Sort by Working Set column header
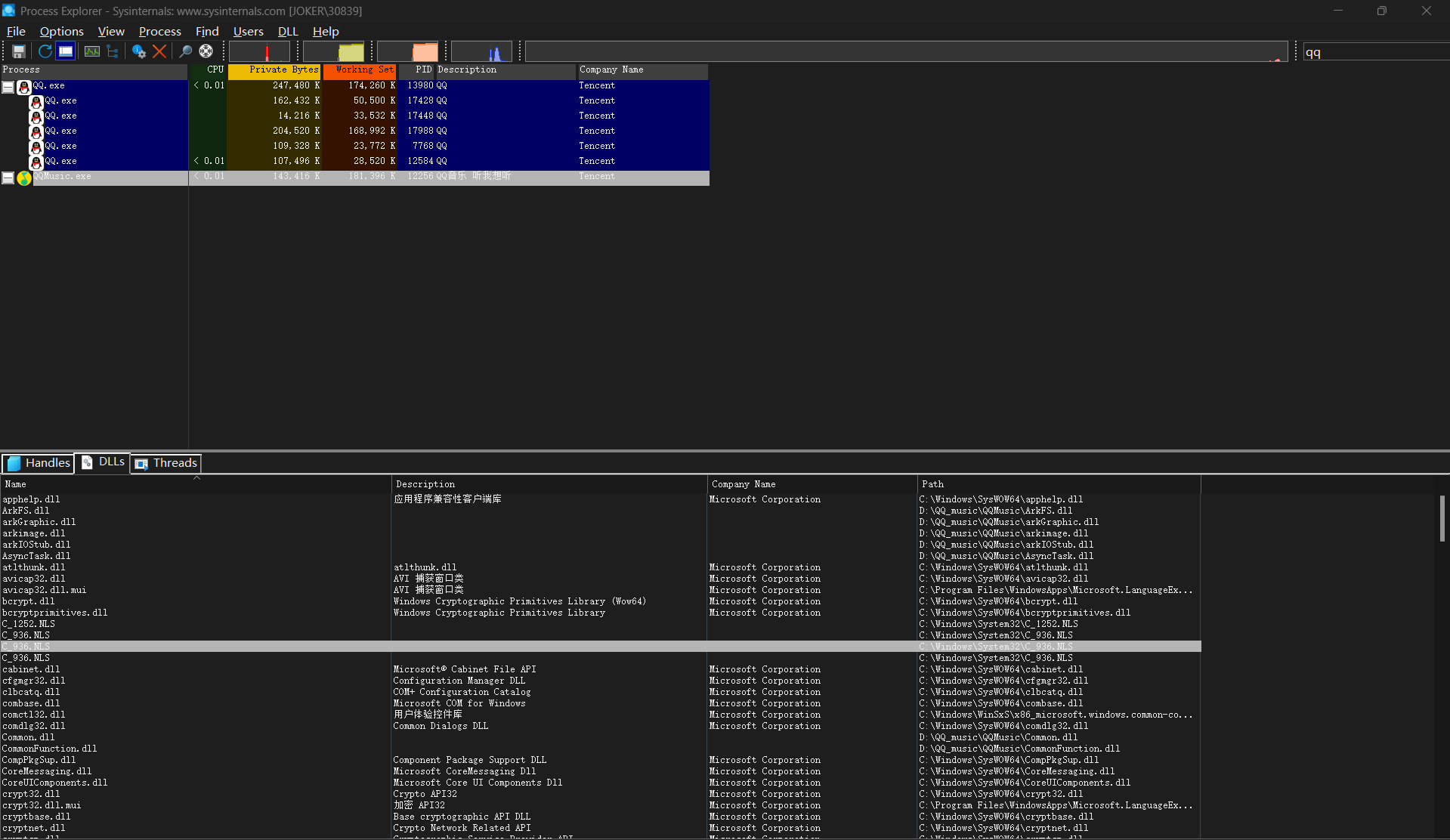The height and width of the screenshot is (840, 1450). pyautogui.click(x=360, y=70)
